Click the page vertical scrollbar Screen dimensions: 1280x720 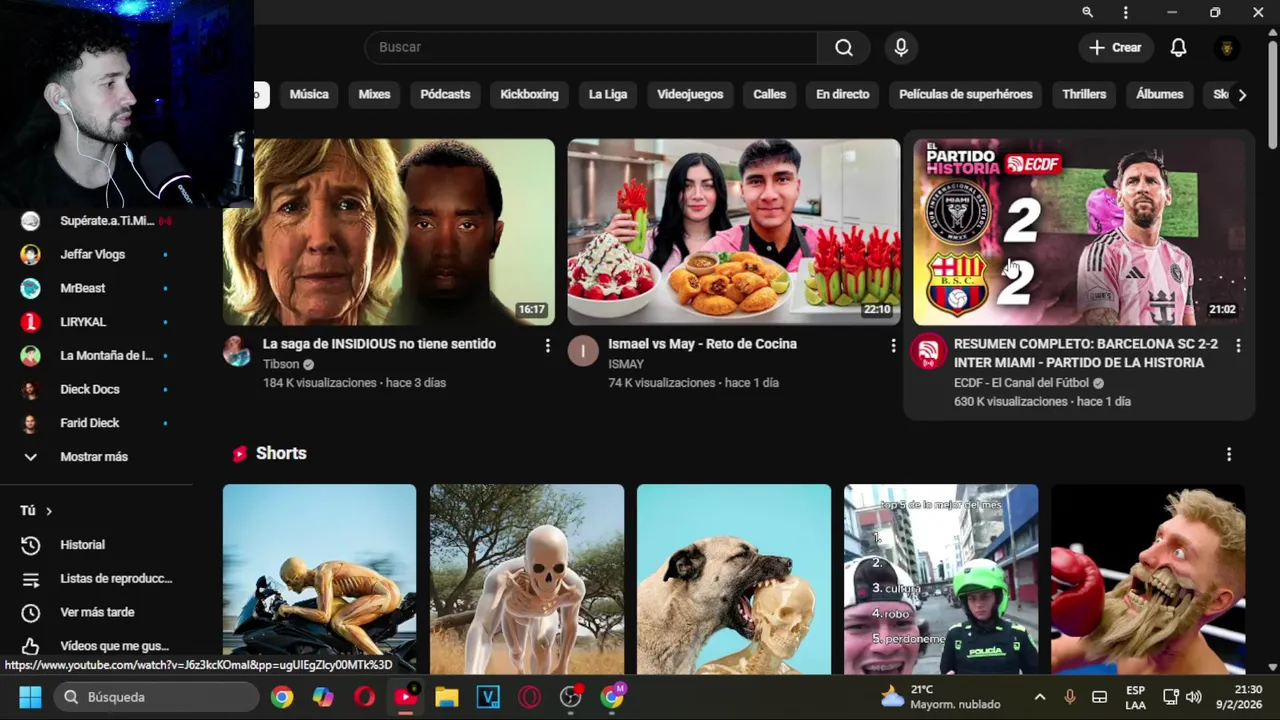(x=1272, y=95)
